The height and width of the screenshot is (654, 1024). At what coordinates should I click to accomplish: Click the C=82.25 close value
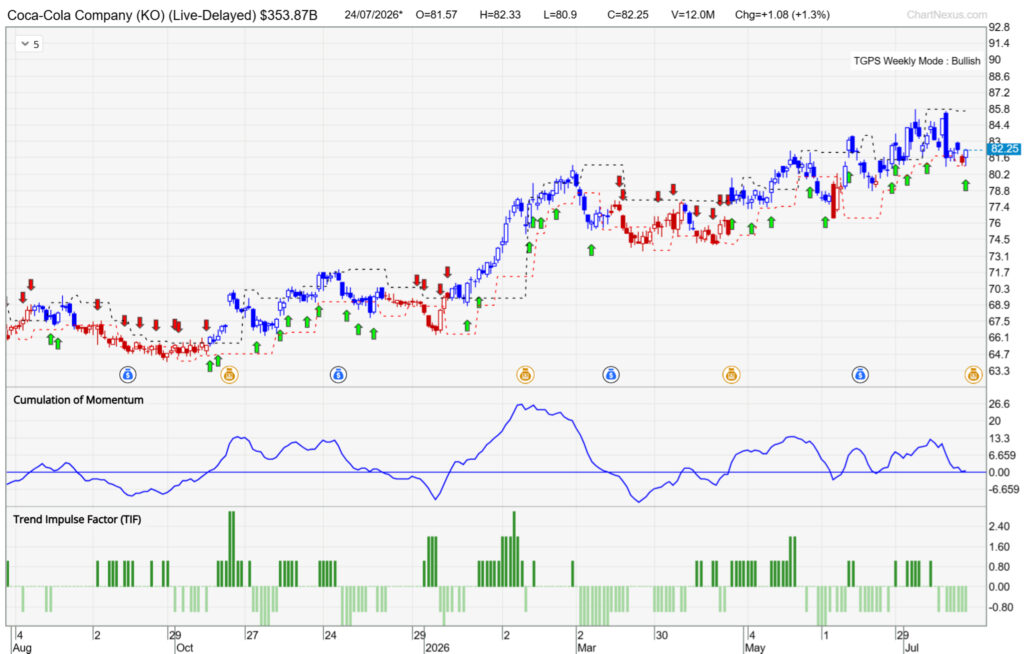tap(628, 14)
